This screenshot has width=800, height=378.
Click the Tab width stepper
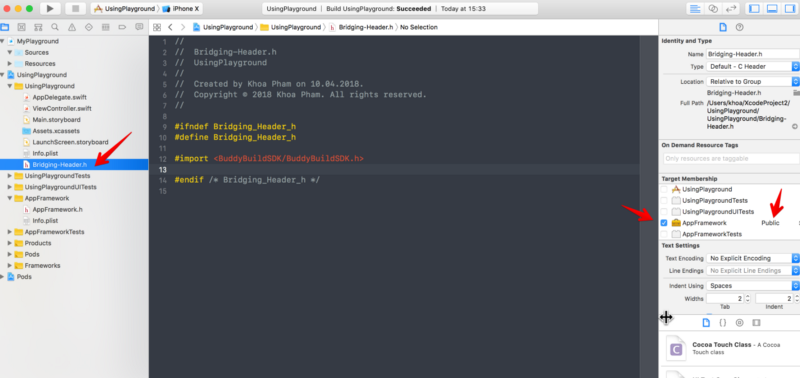coord(748,299)
